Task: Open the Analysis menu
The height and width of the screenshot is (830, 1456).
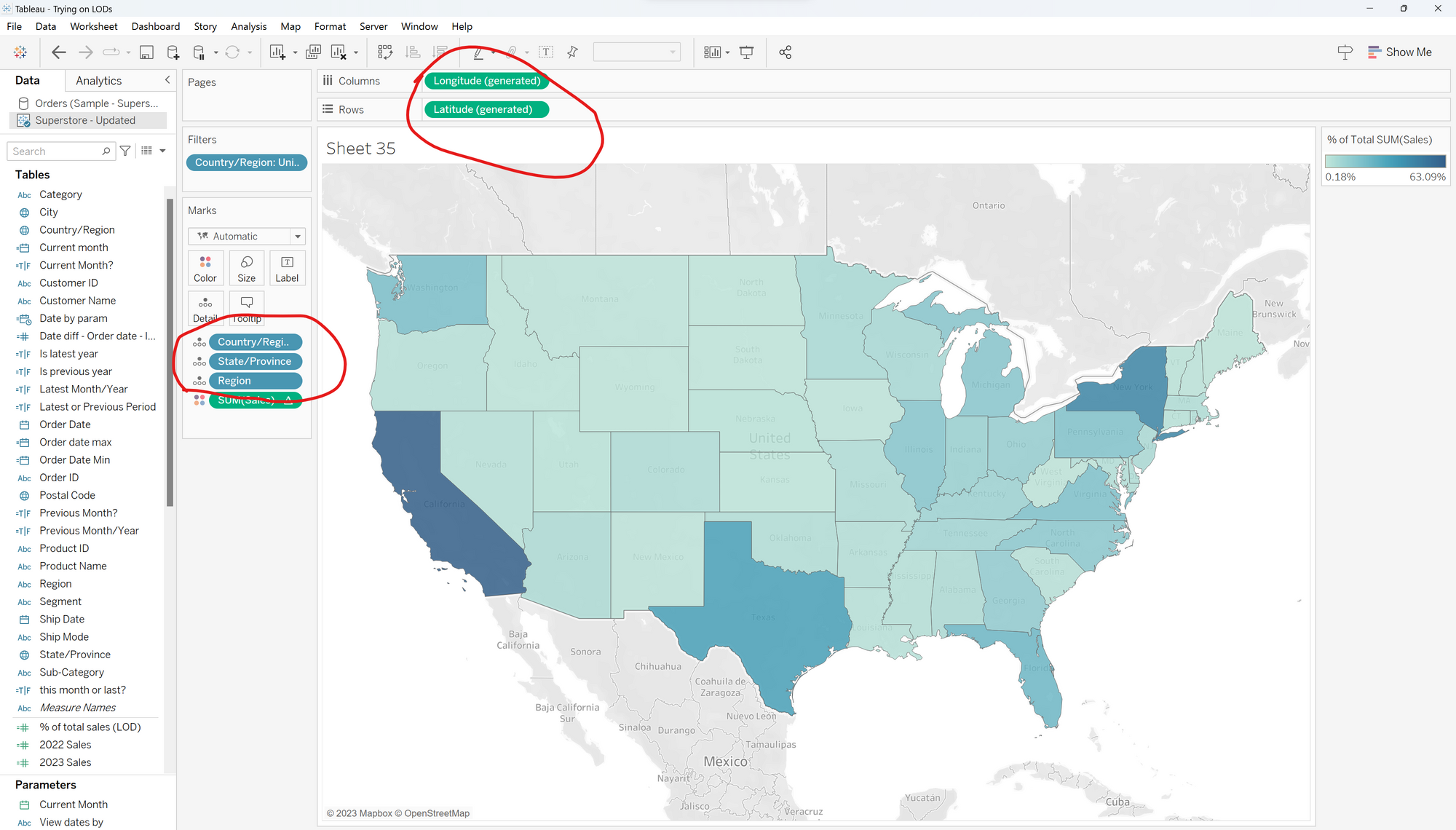Action: (248, 26)
